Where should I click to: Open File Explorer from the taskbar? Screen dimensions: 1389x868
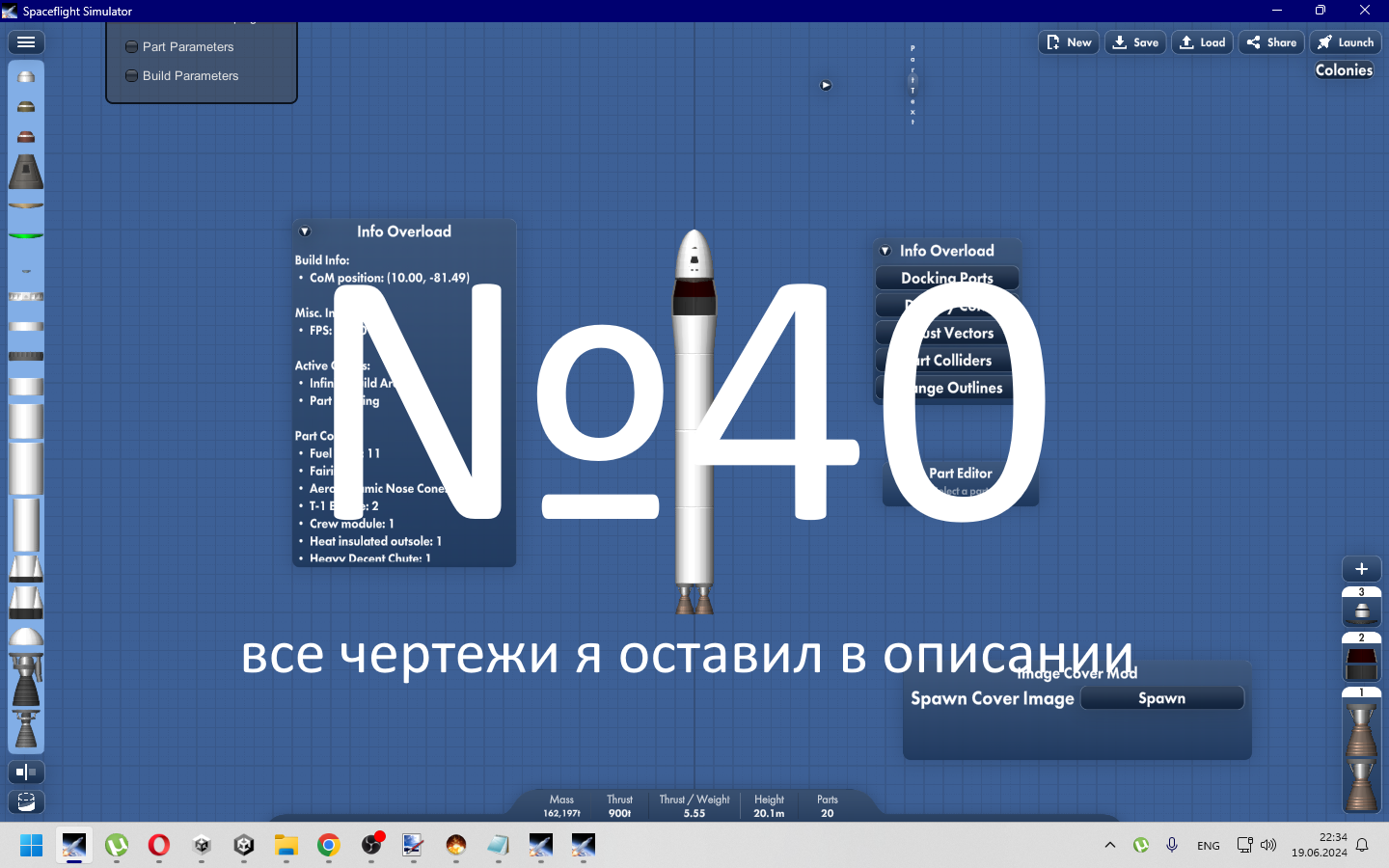[286, 846]
